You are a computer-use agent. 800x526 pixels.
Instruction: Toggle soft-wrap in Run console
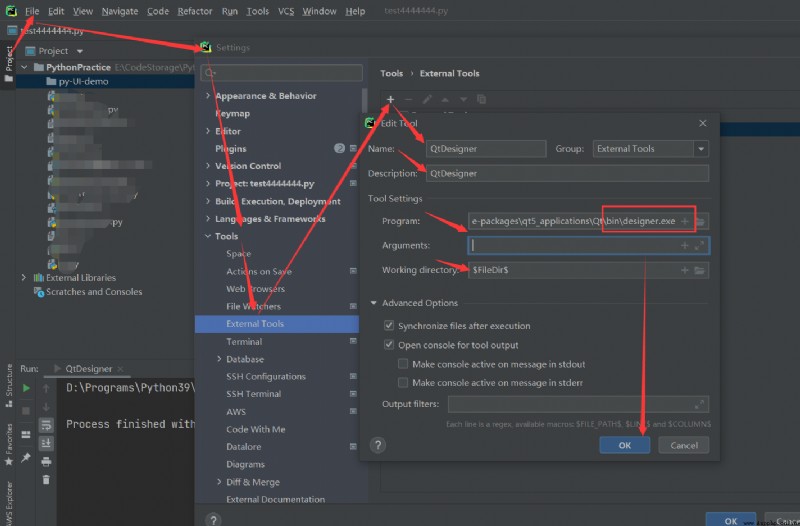(46, 424)
